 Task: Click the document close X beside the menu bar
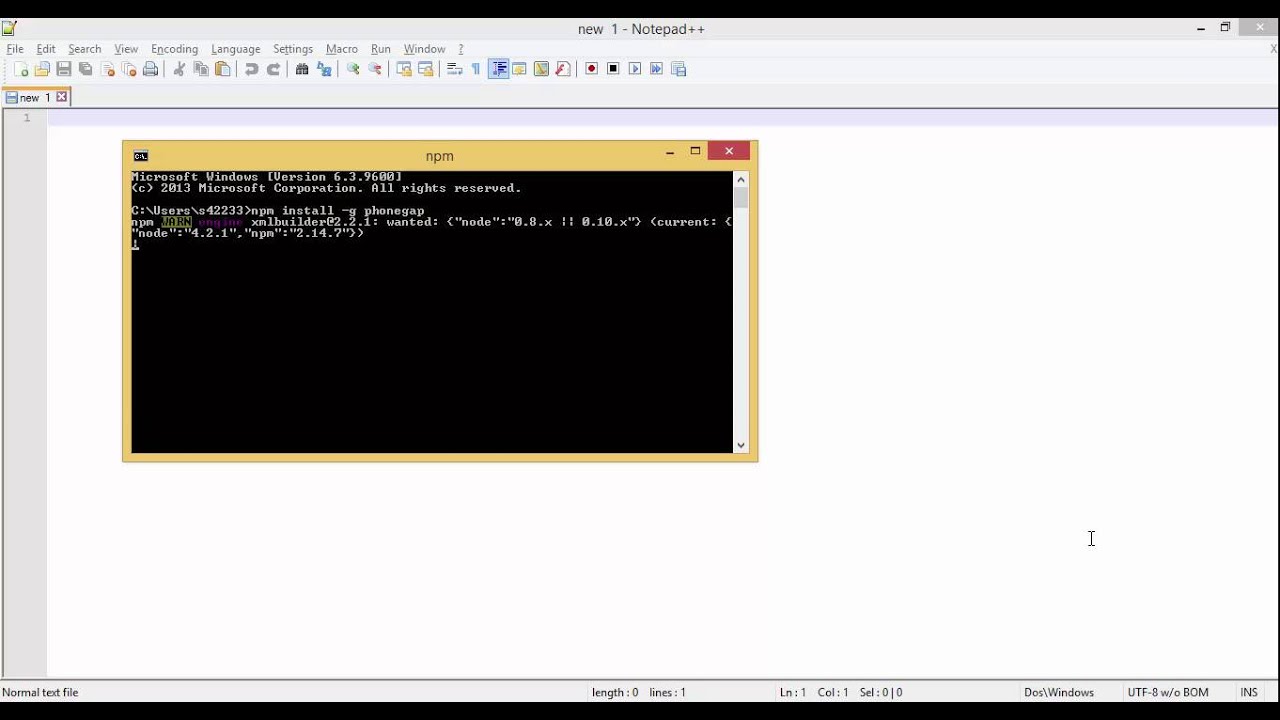pos(1274,49)
